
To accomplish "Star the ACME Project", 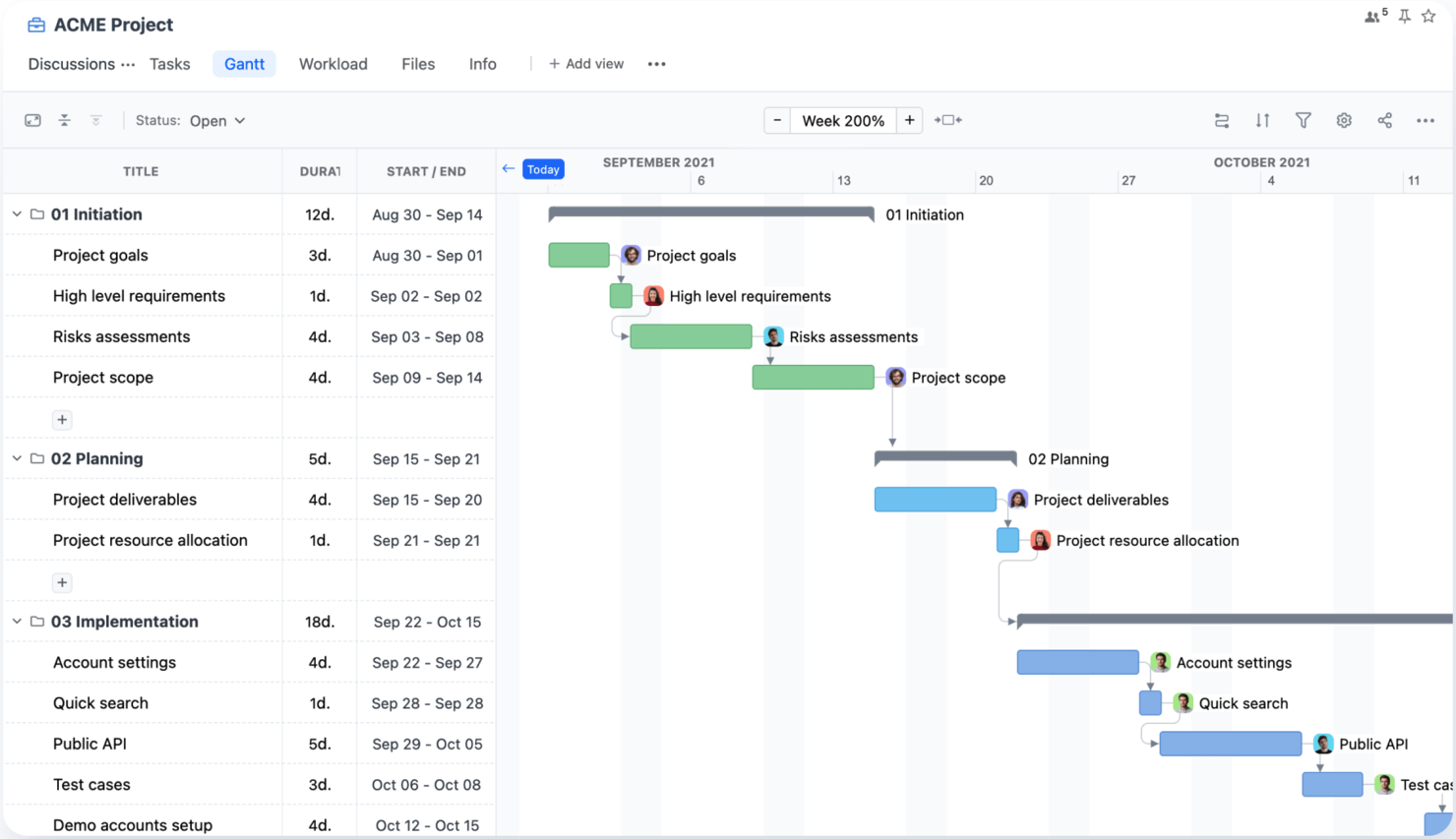I will pos(1428,16).
